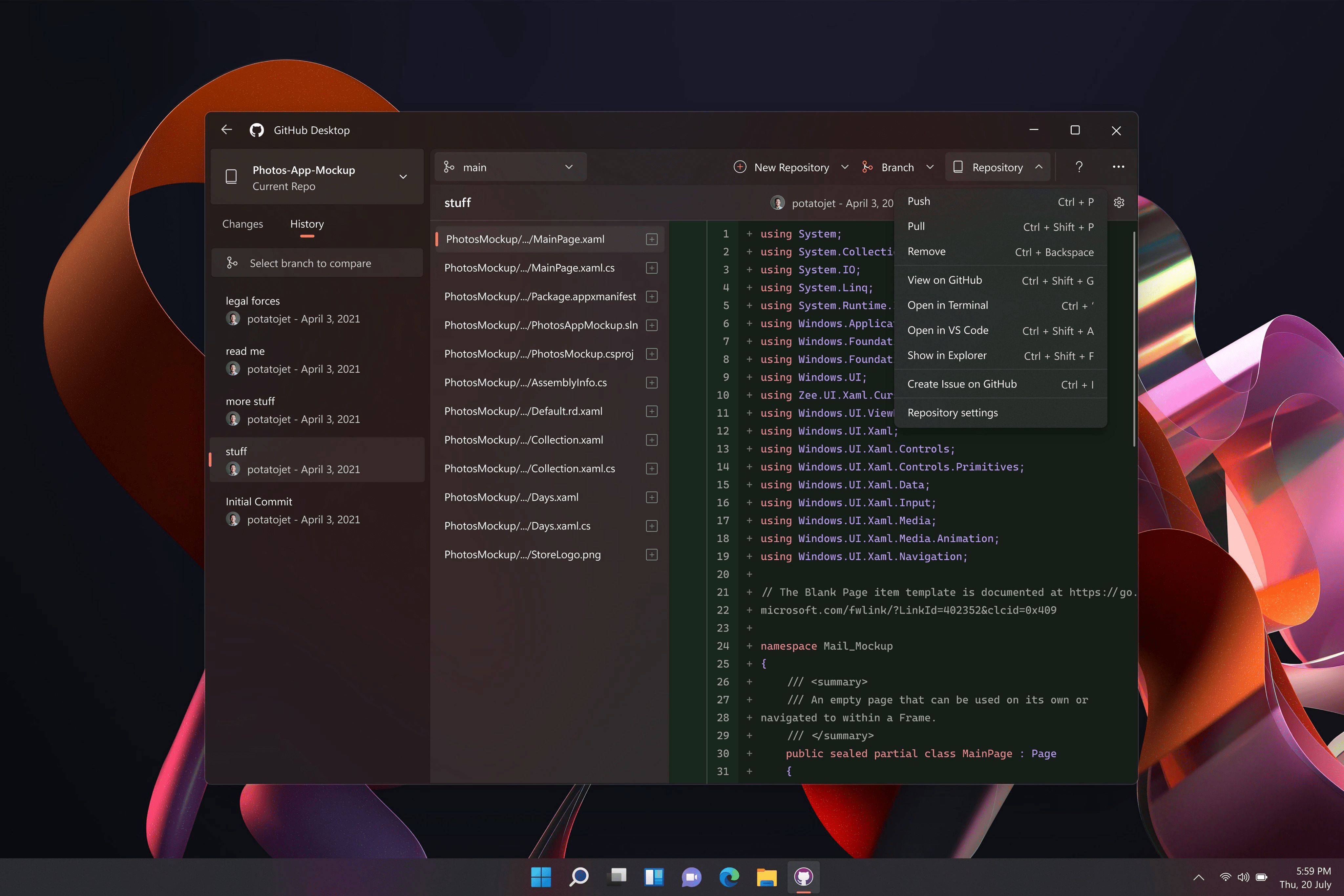Collapse the Repository menu chevron

click(x=1039, y=167)
